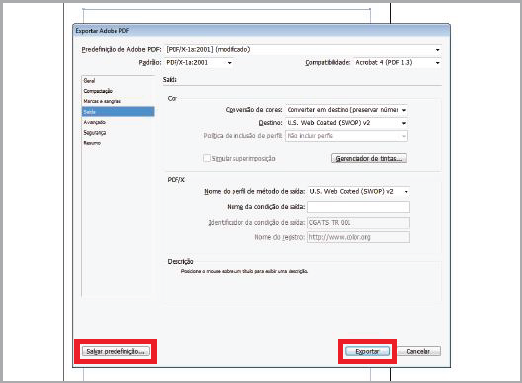Open the Destino U.S. Web Coated dropdown
The image size is (522, 383).
point(346,123)
